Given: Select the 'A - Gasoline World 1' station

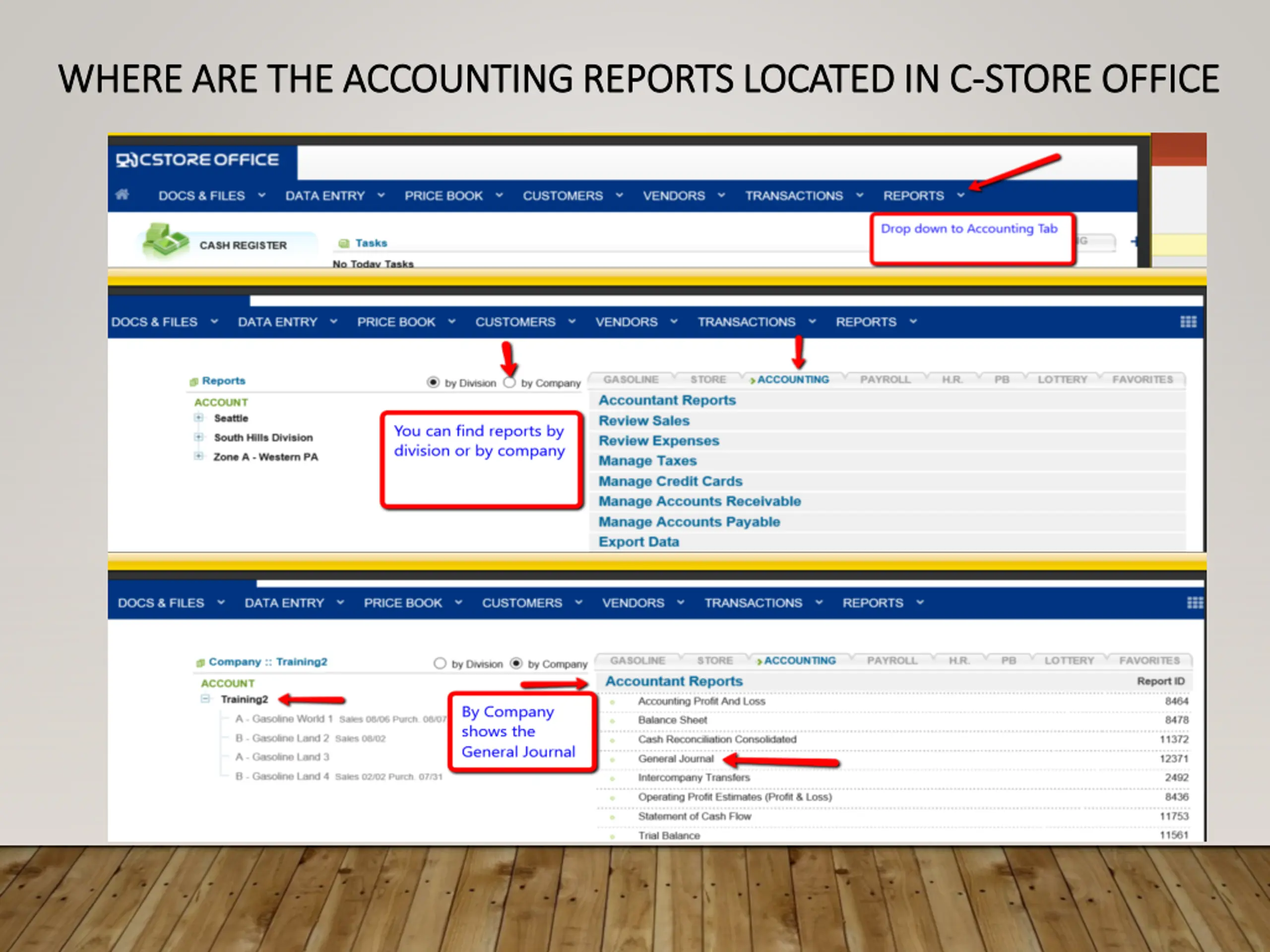Looking at the screenshot, I should click(x=284, y=718).
